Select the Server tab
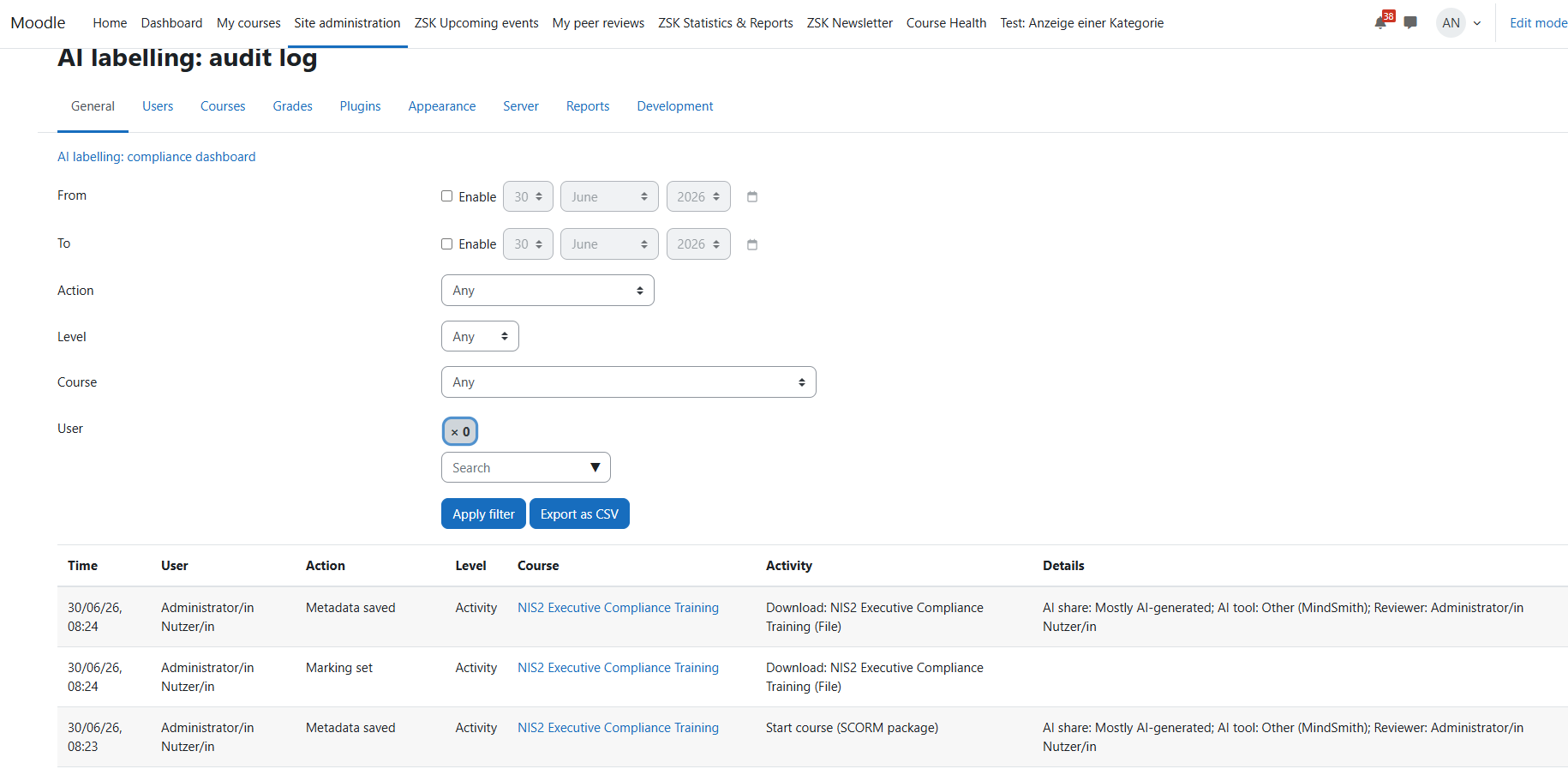 tap(521, 106)
